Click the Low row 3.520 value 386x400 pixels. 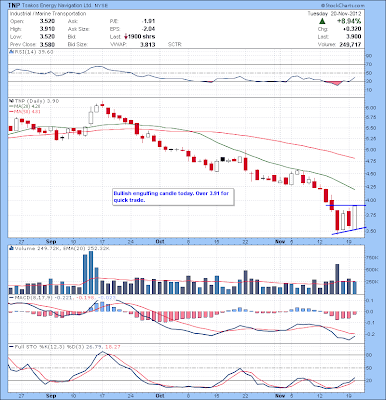click(x=47, y=37)
